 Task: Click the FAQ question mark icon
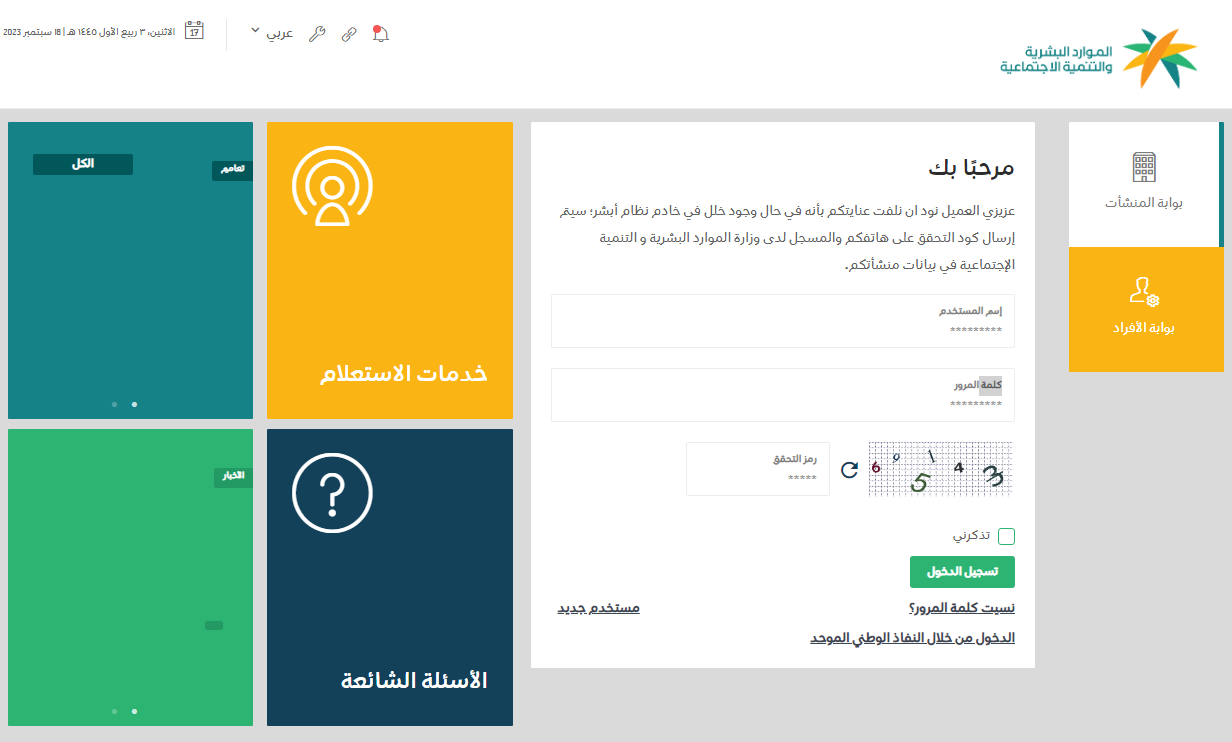coord(332,493)
